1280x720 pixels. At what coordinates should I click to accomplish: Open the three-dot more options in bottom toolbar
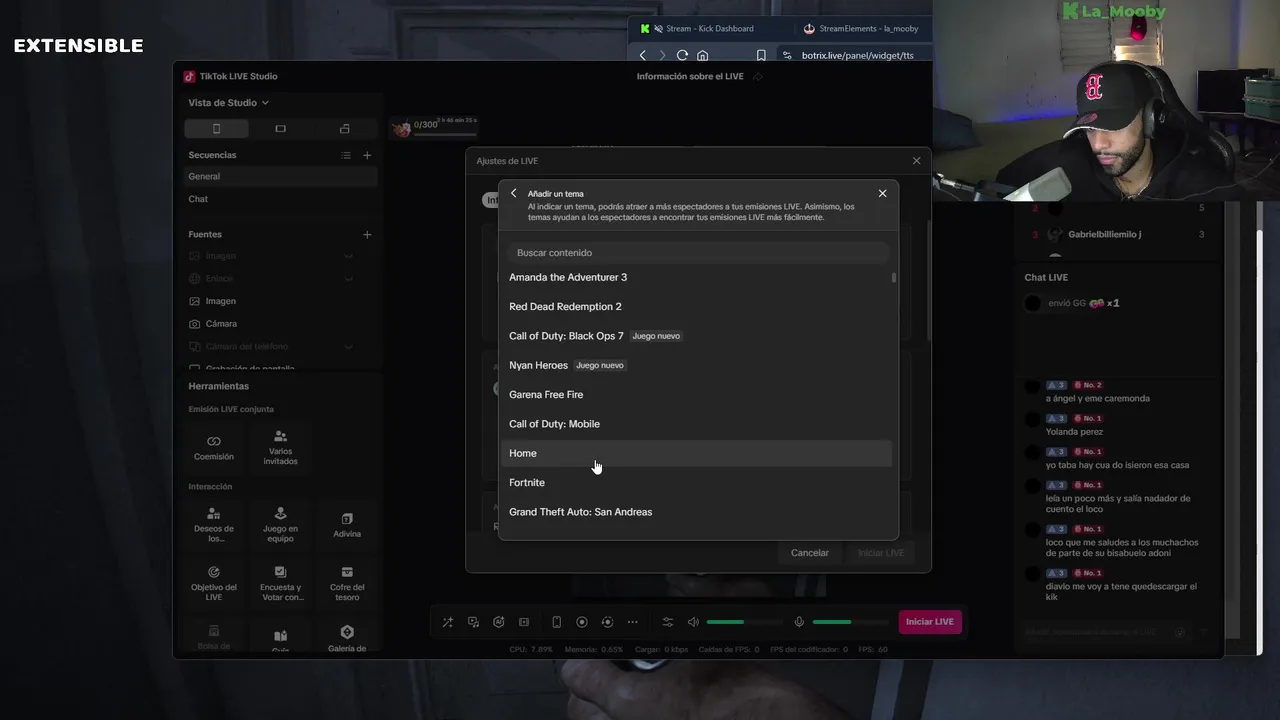[x=632, y=622]
